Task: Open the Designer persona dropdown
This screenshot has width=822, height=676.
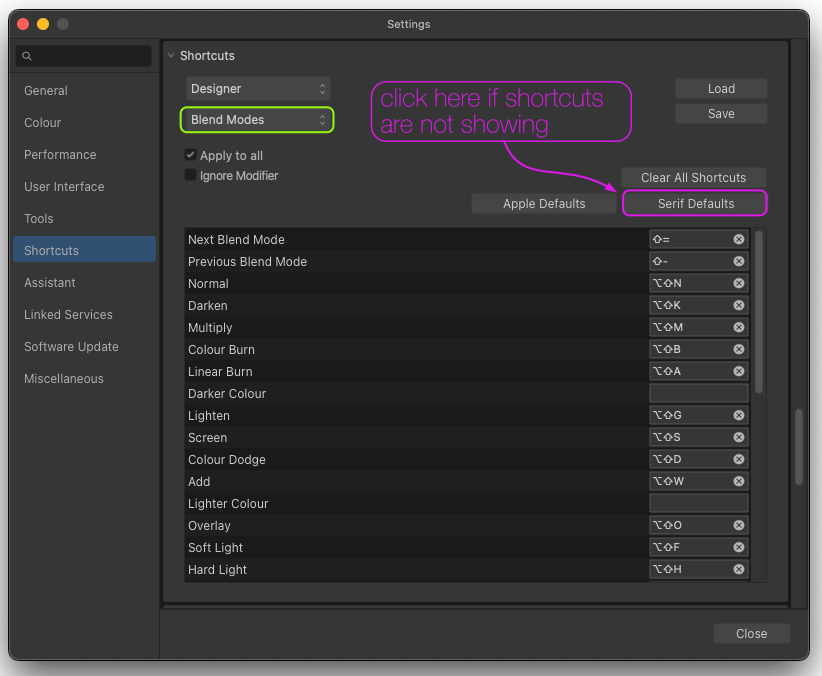Action: click(257, 88)
